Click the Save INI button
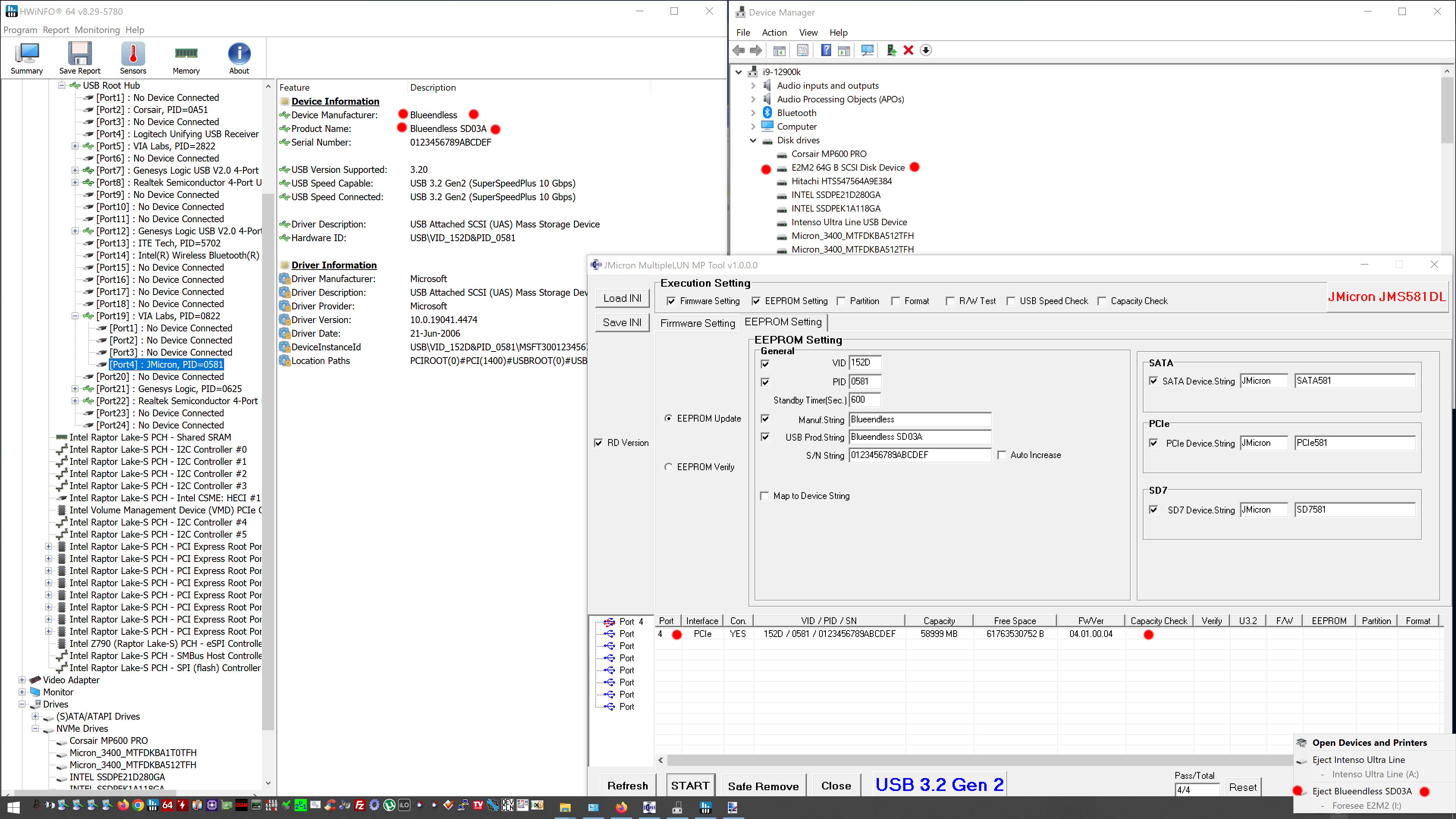The width and height of the screenshot is (1456, 819). 622,323
